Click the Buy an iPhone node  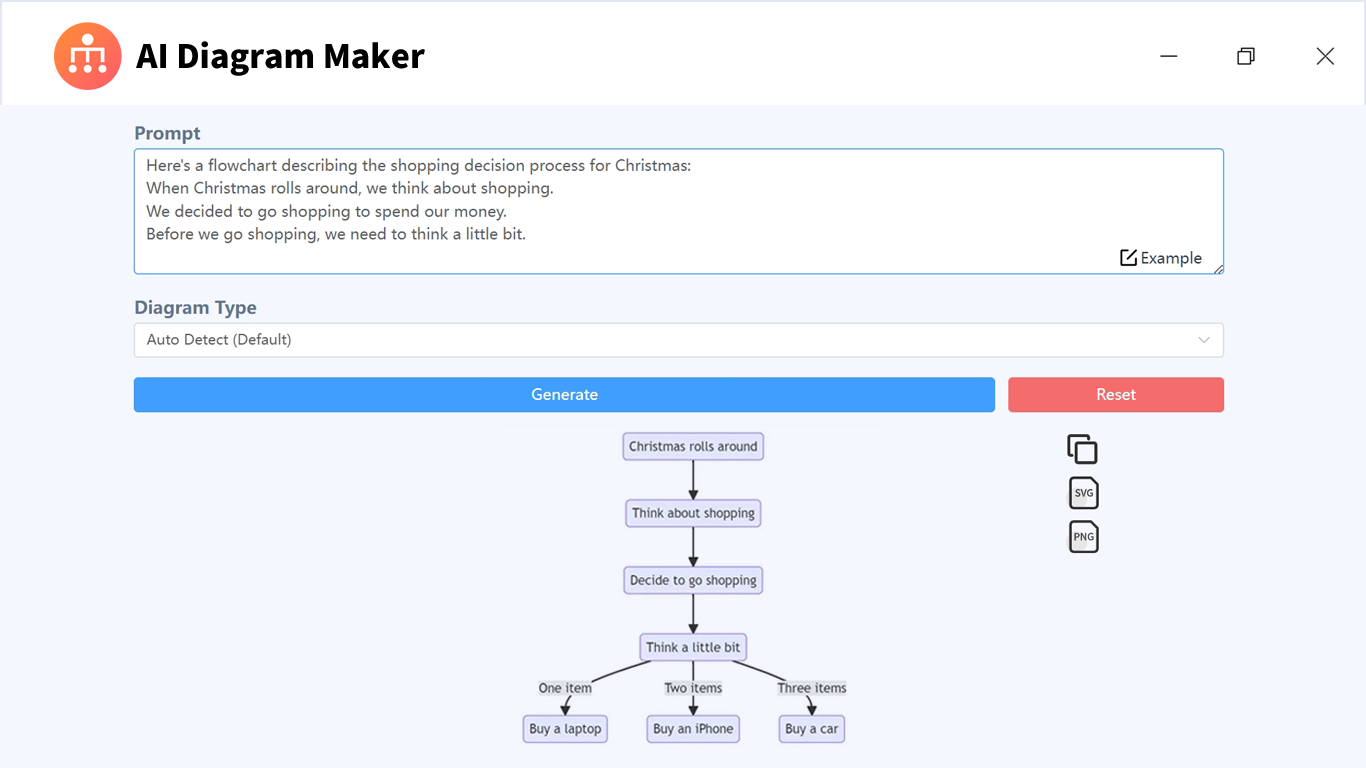[x=693, y=729]
